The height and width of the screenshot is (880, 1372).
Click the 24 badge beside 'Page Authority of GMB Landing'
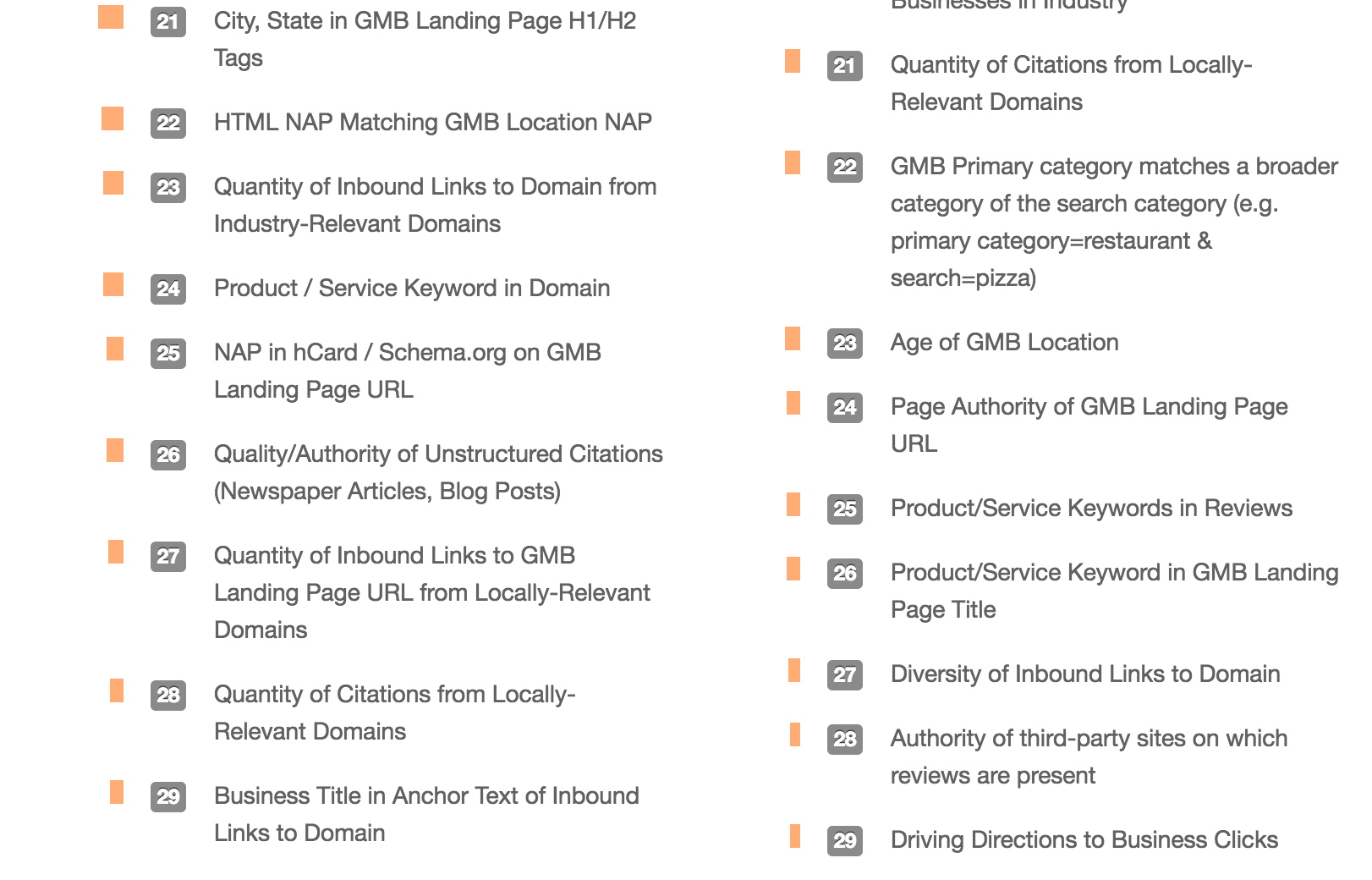pos(845,407)
